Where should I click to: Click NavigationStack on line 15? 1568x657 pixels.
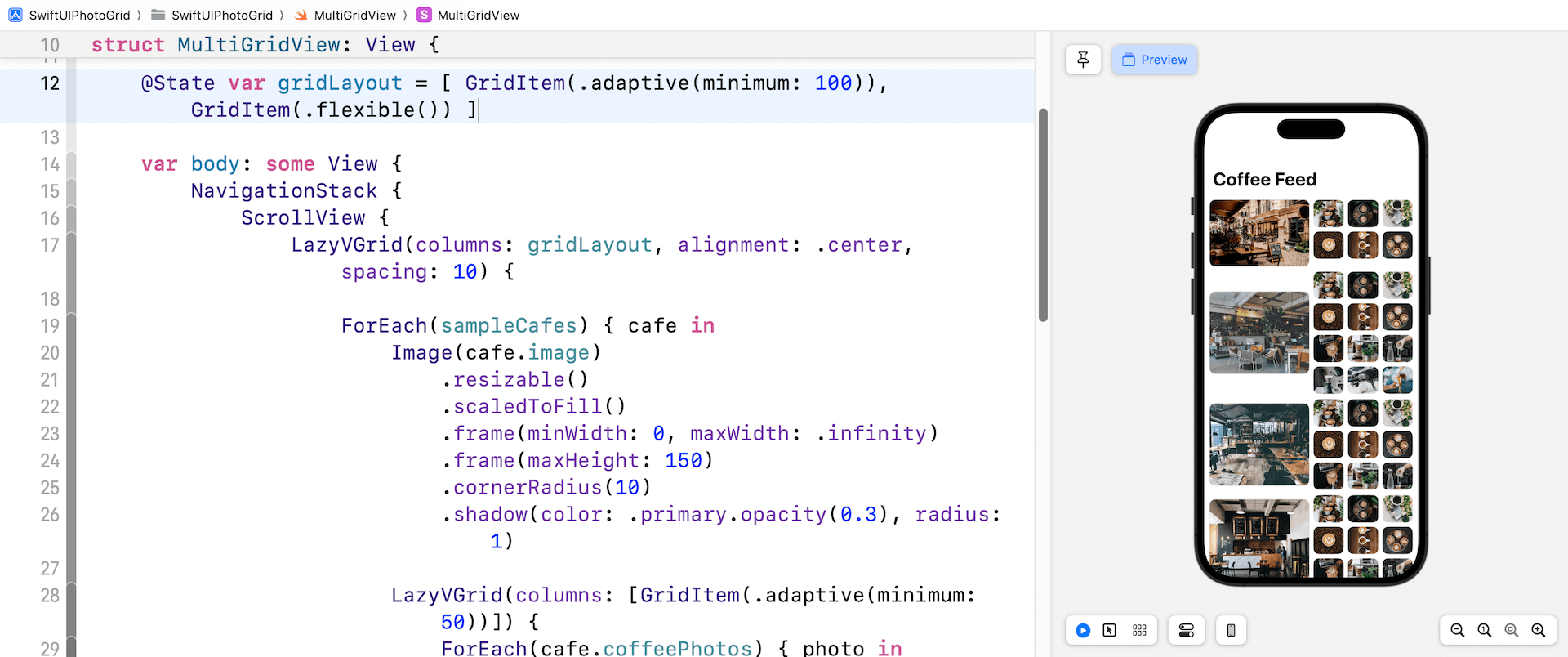click(x=284, y=190)
